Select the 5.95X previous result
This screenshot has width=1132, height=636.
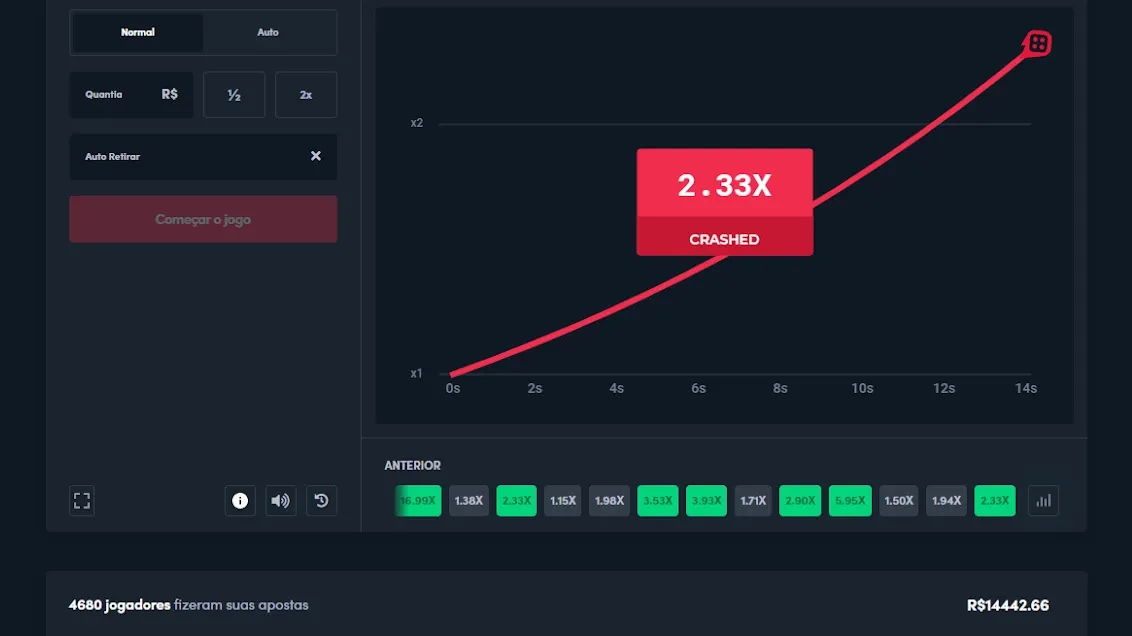tap(850, 500)
